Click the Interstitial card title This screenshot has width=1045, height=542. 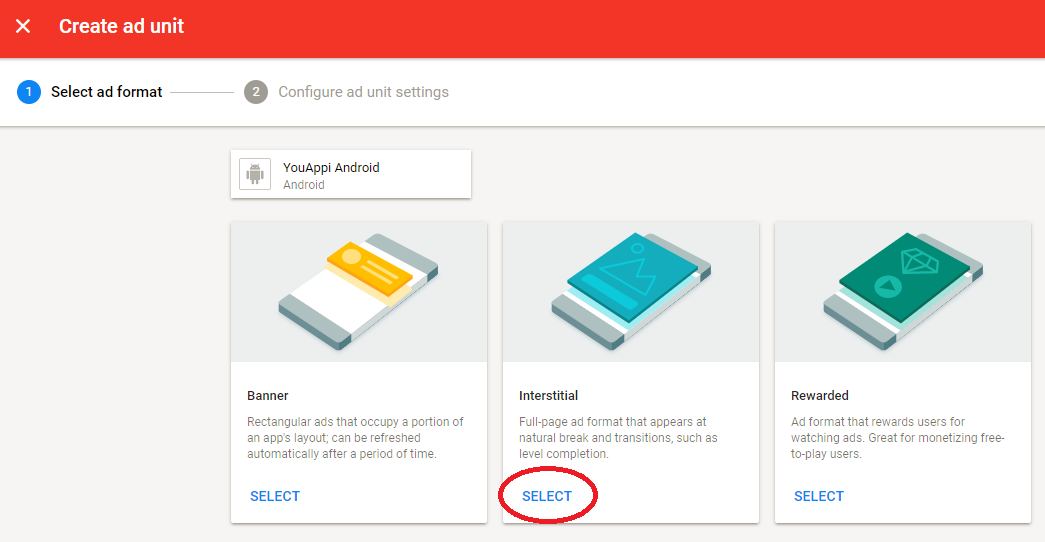coord(549,396)
